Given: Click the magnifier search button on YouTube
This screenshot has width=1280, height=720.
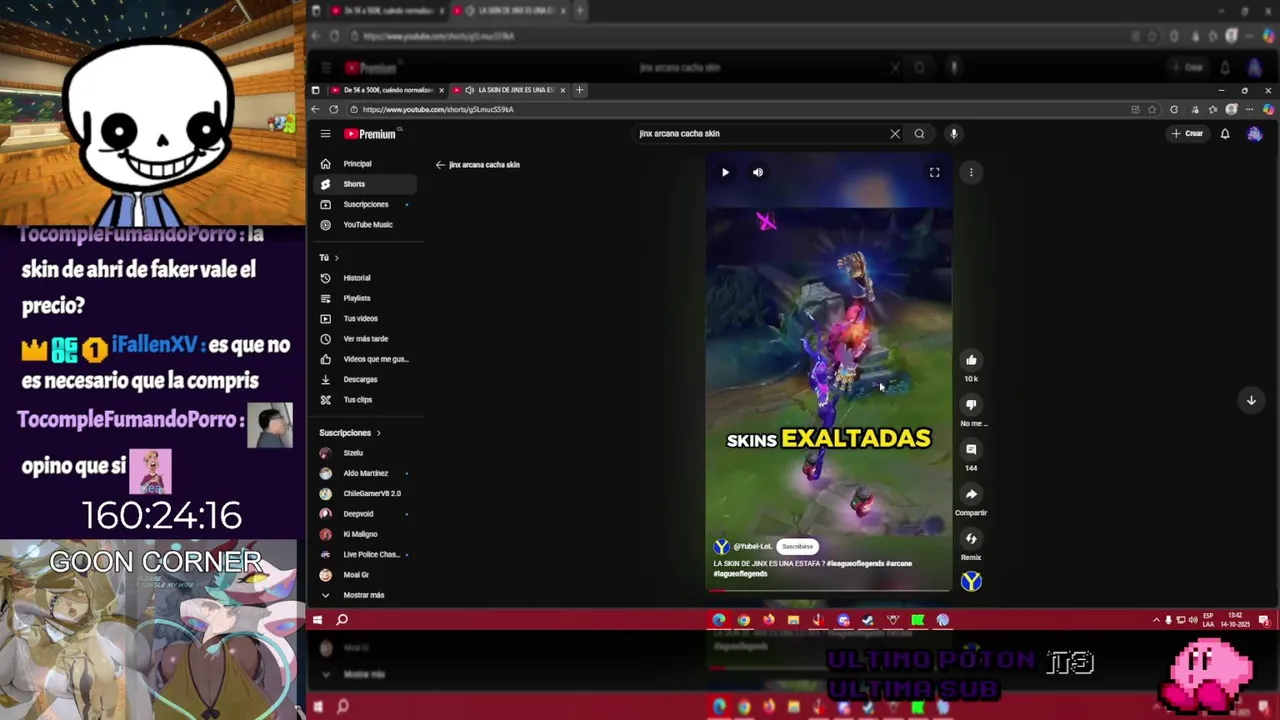Looking at the screenshot, I should pos(919,134).
